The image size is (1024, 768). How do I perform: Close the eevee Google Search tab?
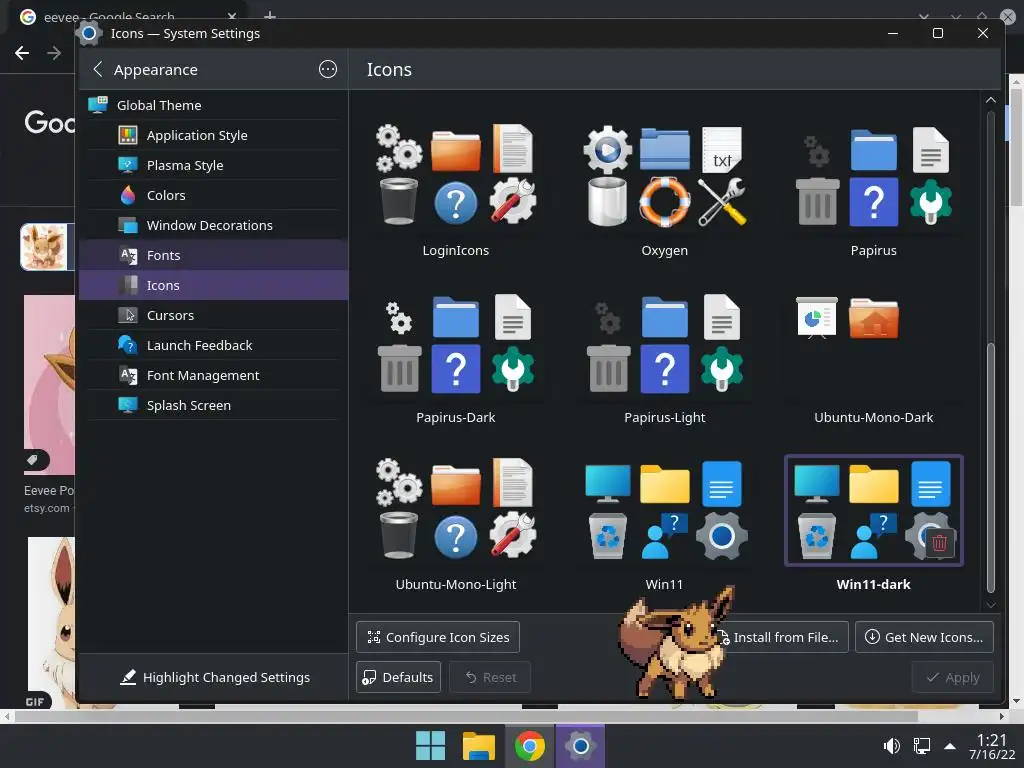[232, 16]
